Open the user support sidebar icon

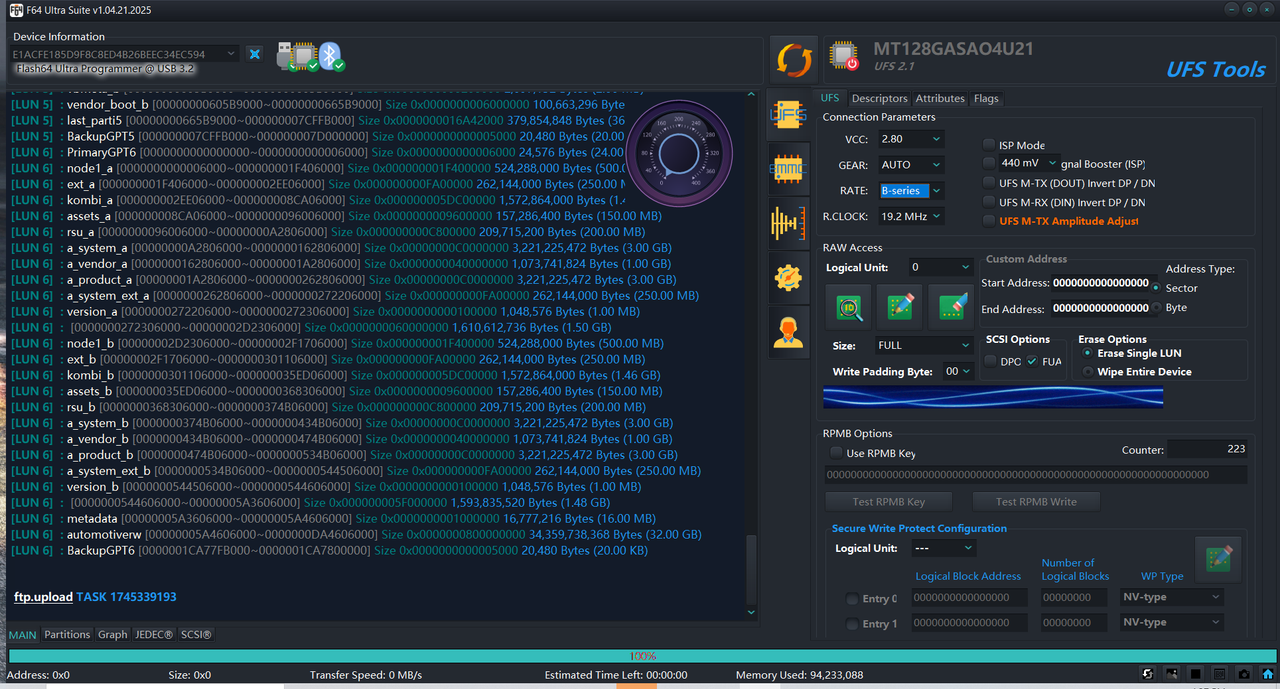789,332
